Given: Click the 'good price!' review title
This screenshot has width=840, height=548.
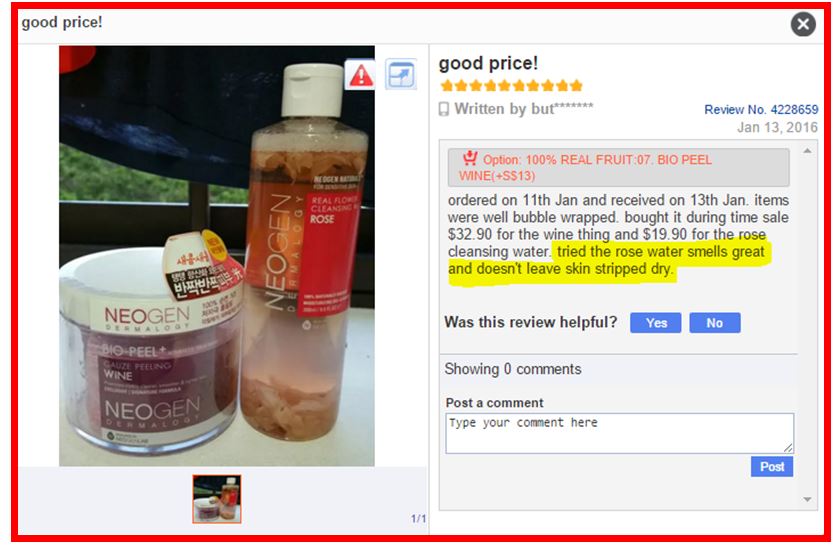Looking at the screenshot, I should tap(488, 63).
